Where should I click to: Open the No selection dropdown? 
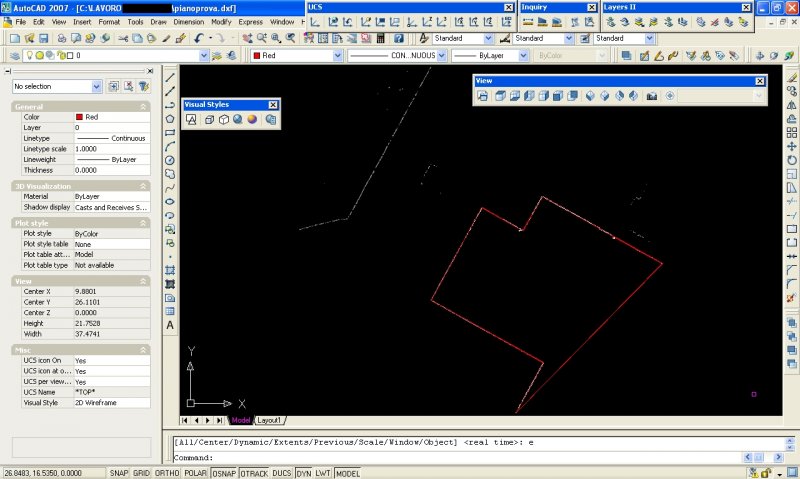tap(96, 87)
